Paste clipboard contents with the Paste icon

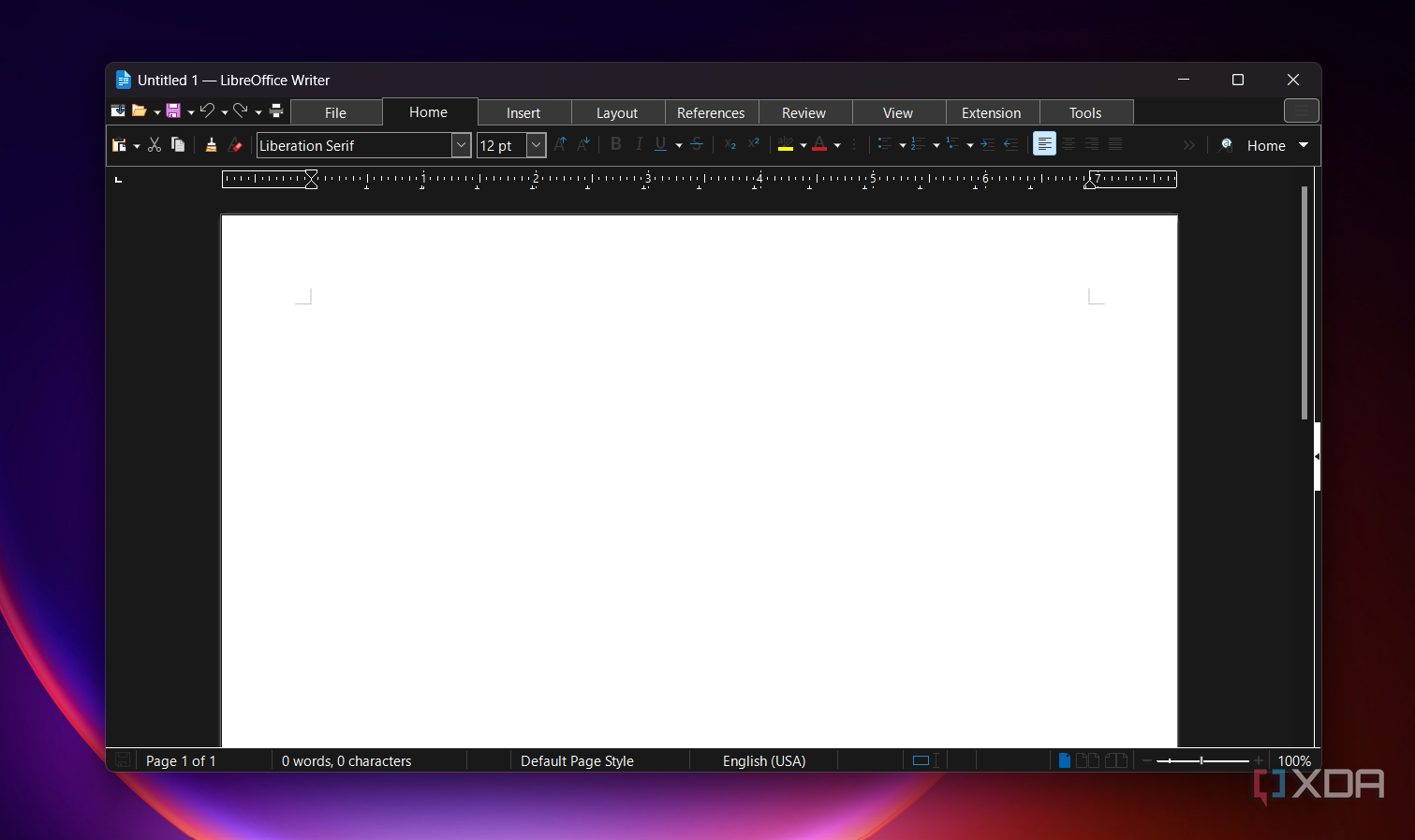119,144
